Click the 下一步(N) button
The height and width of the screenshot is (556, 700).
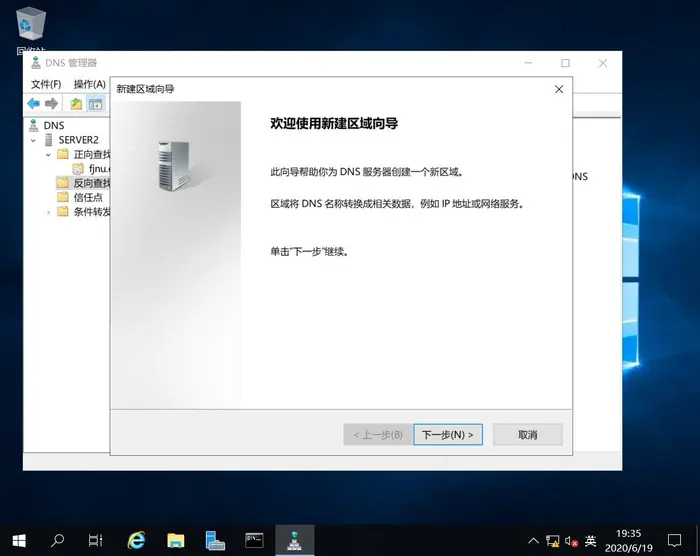448,435
